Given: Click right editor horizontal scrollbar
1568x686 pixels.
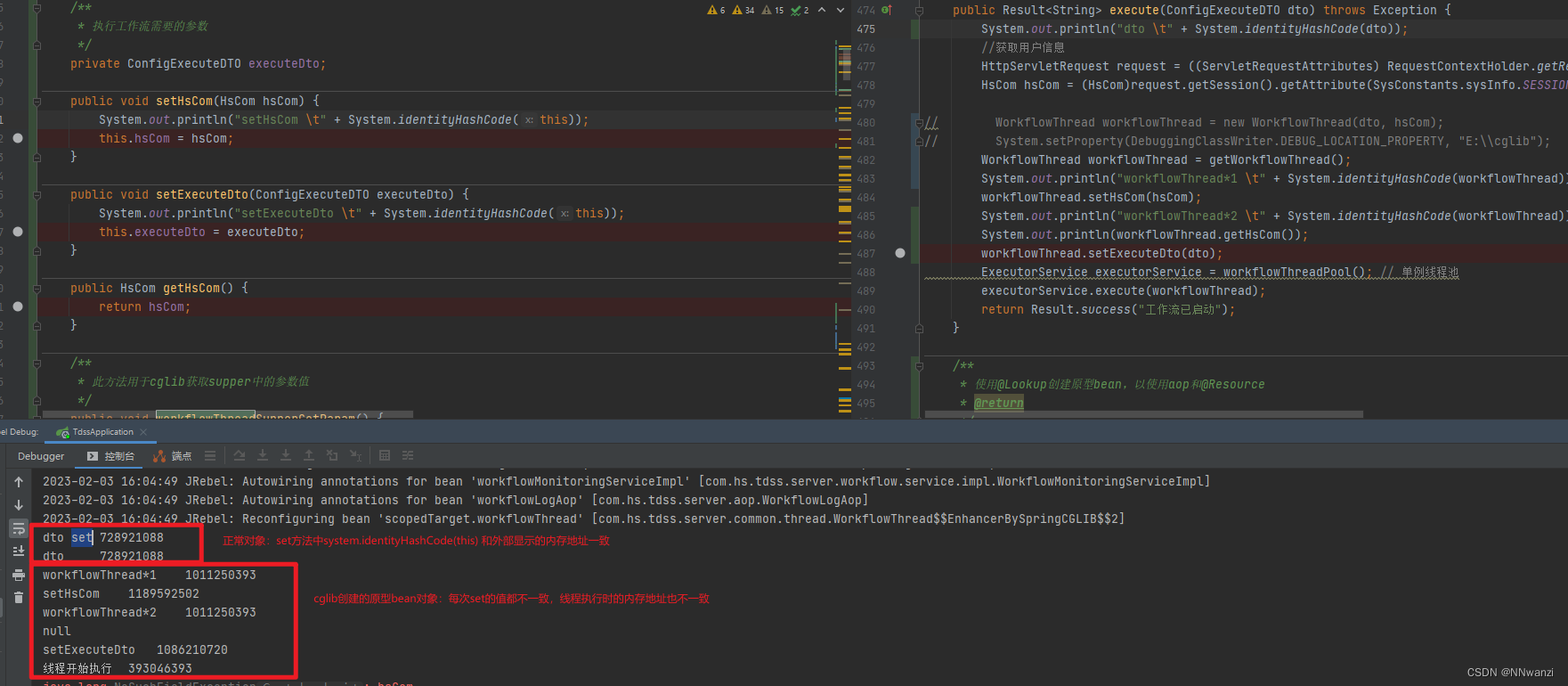Looking at the screenshot, I should pyautogui.click(x=1143, y=414).
